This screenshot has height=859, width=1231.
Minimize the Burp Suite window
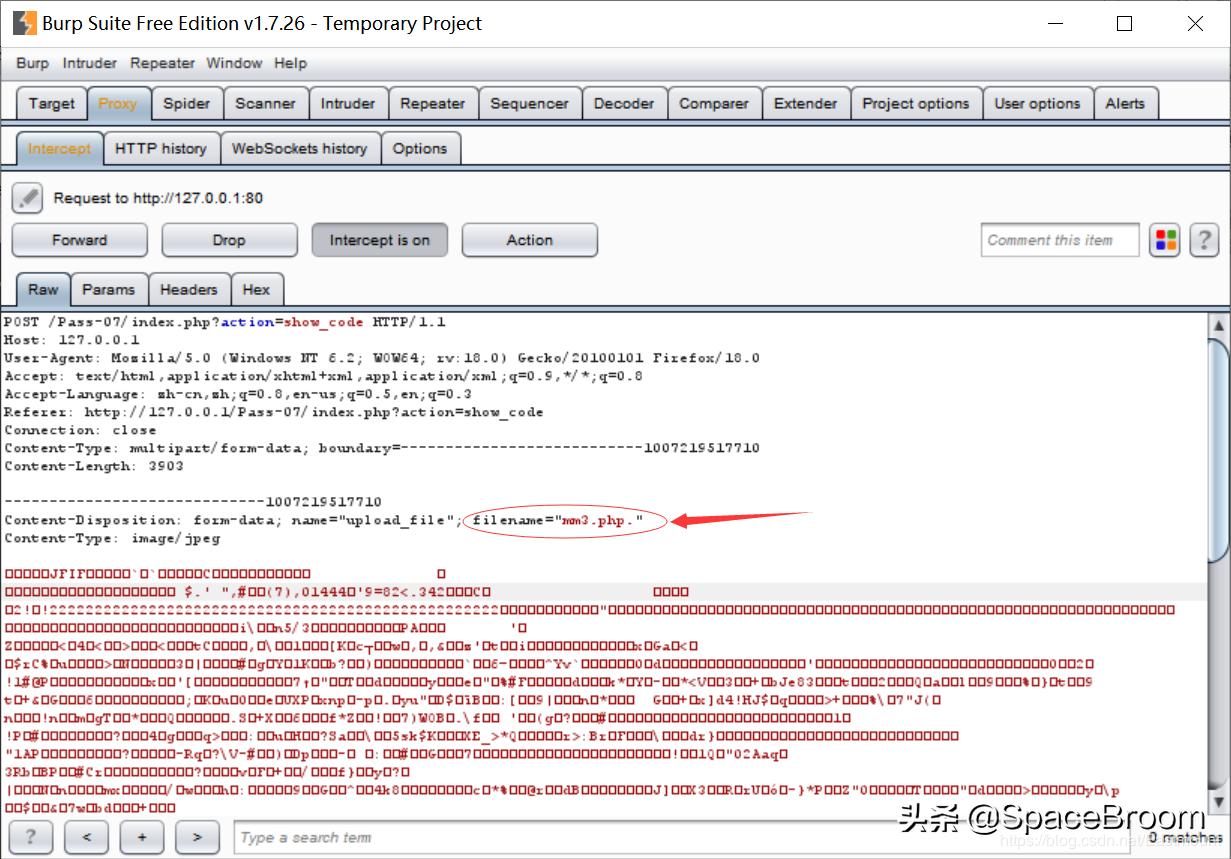click(1054, 24)
